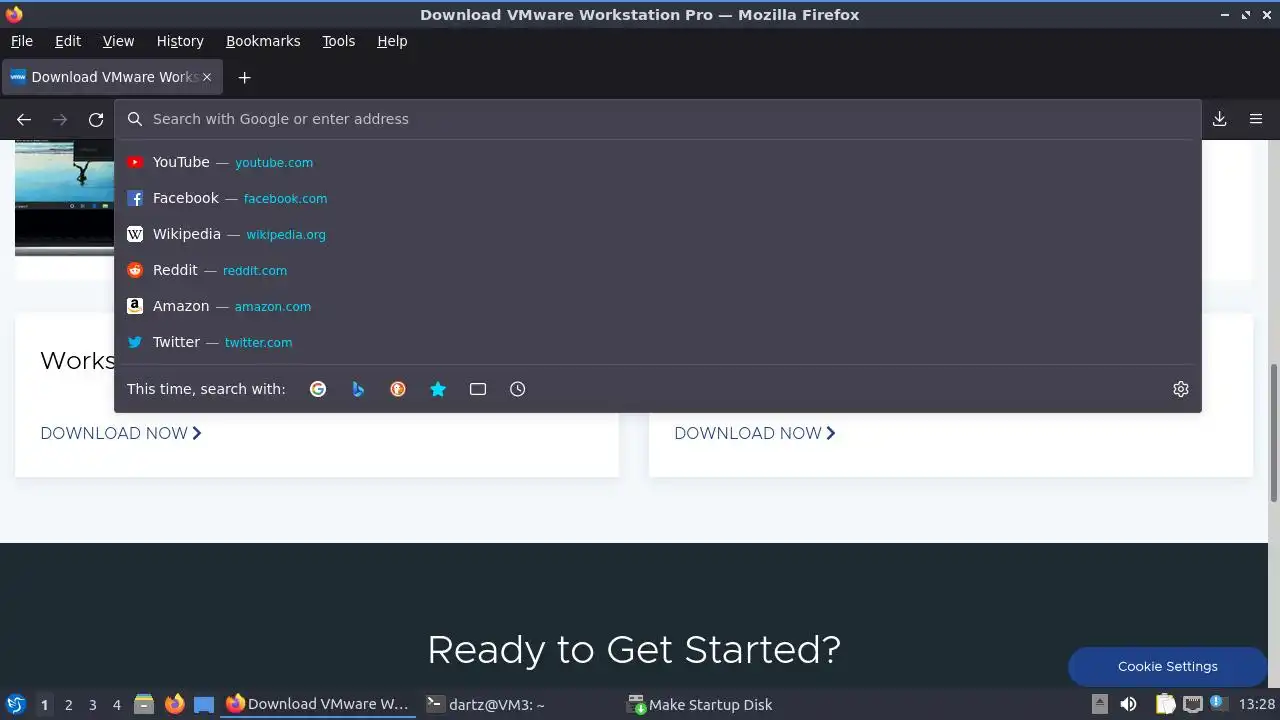The height and width of the screenshot is (720, 1280).
Task: Search this time with Google icon
Action: click(318, 389)
